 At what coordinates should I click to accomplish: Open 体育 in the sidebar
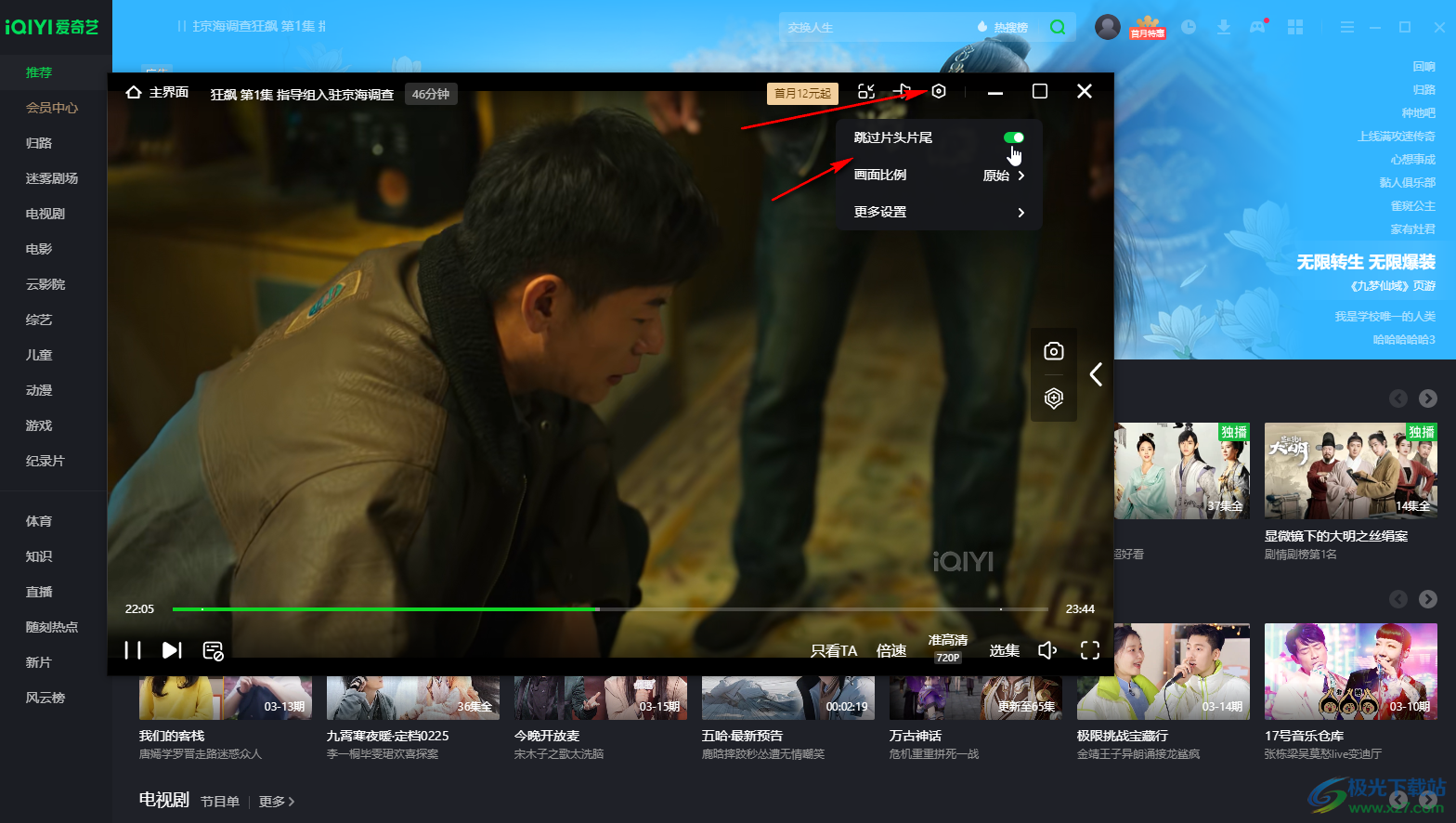39,521
